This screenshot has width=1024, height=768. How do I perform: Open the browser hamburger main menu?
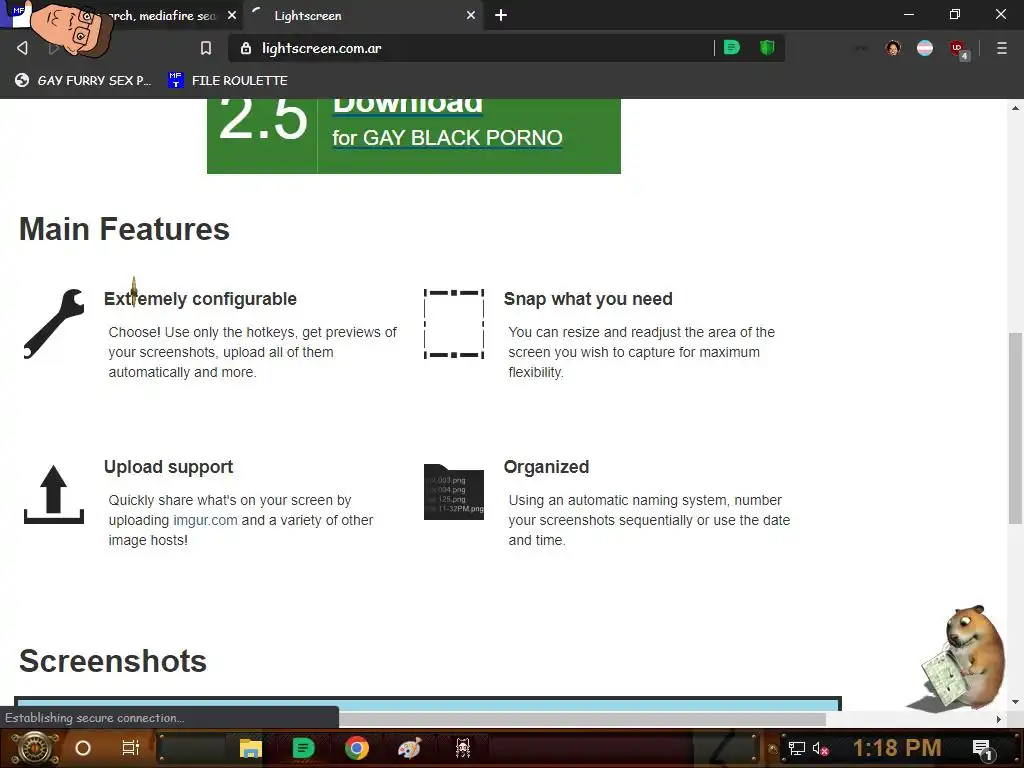pyautogui.click(x=1001, y=48)
